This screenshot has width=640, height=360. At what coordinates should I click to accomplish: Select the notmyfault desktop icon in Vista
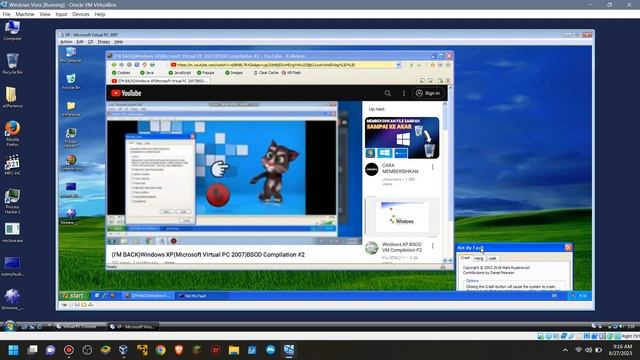pos(12,267)
